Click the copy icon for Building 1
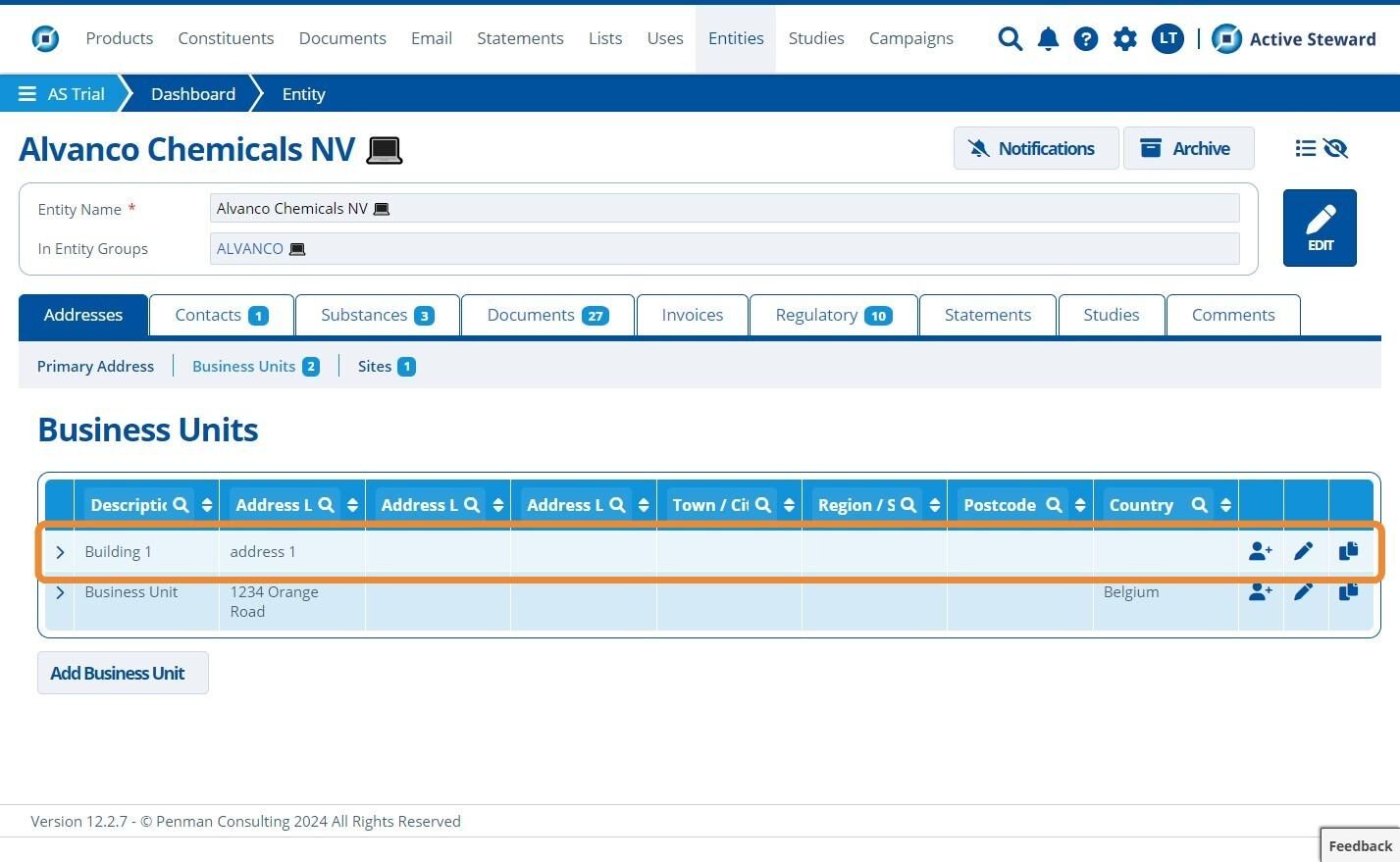The image size is (1400, 862). tap(1349, 551)
